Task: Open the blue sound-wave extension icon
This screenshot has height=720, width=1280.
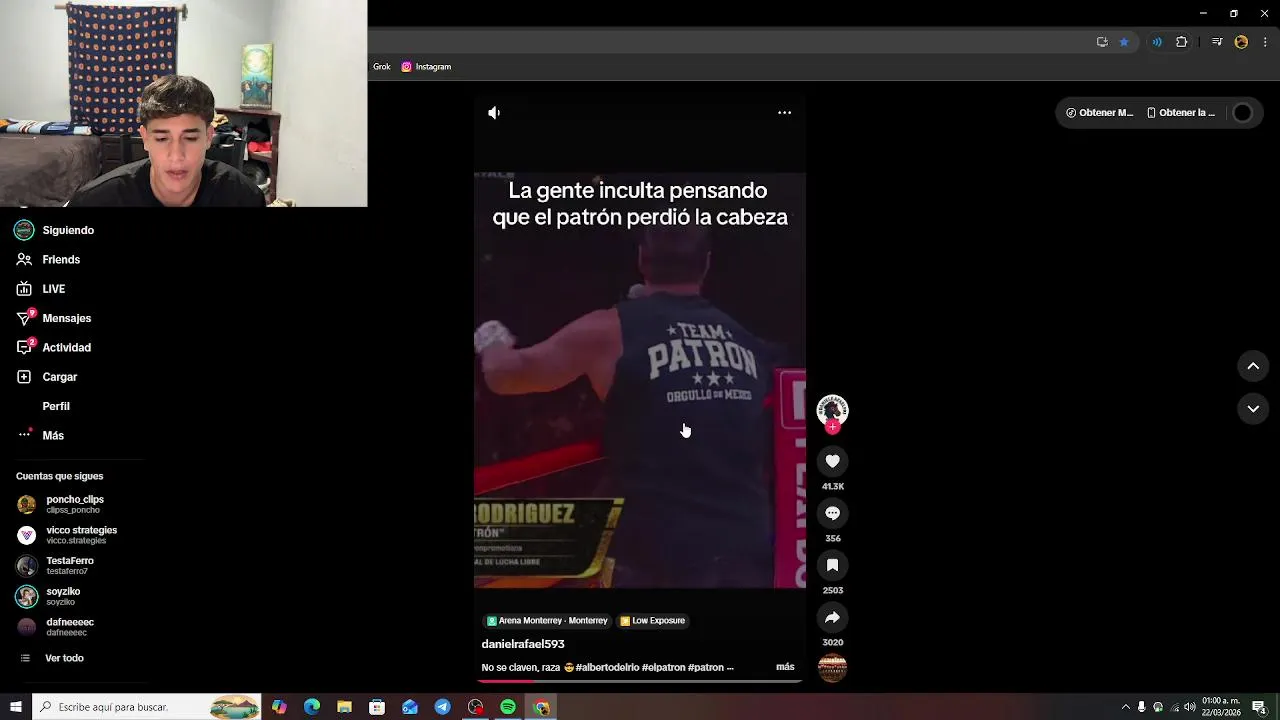Action: pos(1157,42)
